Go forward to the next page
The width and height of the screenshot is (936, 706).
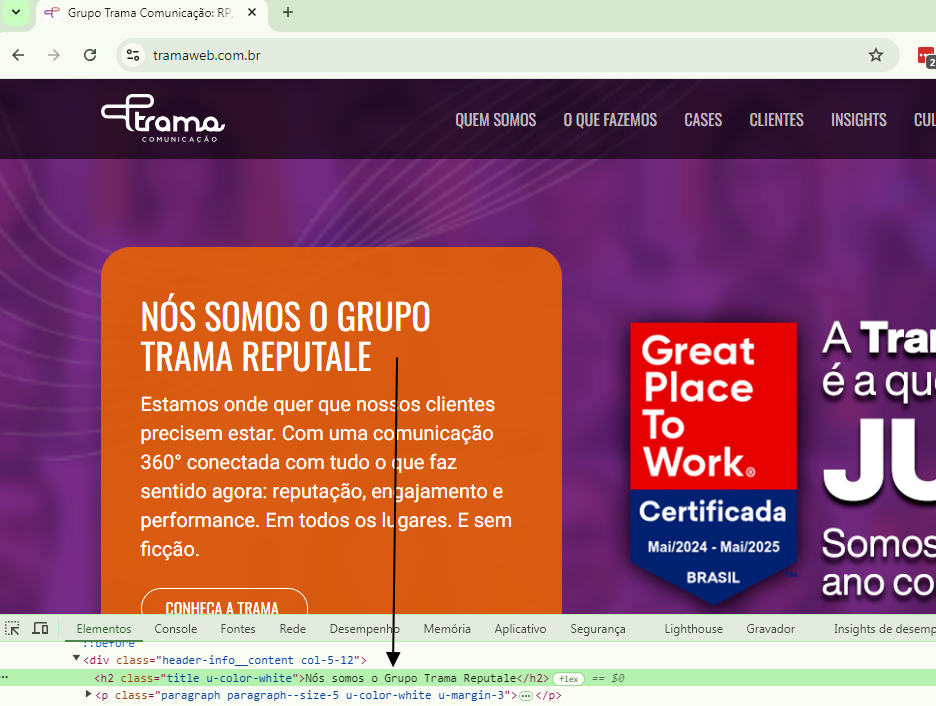click(x=54, y=56)
